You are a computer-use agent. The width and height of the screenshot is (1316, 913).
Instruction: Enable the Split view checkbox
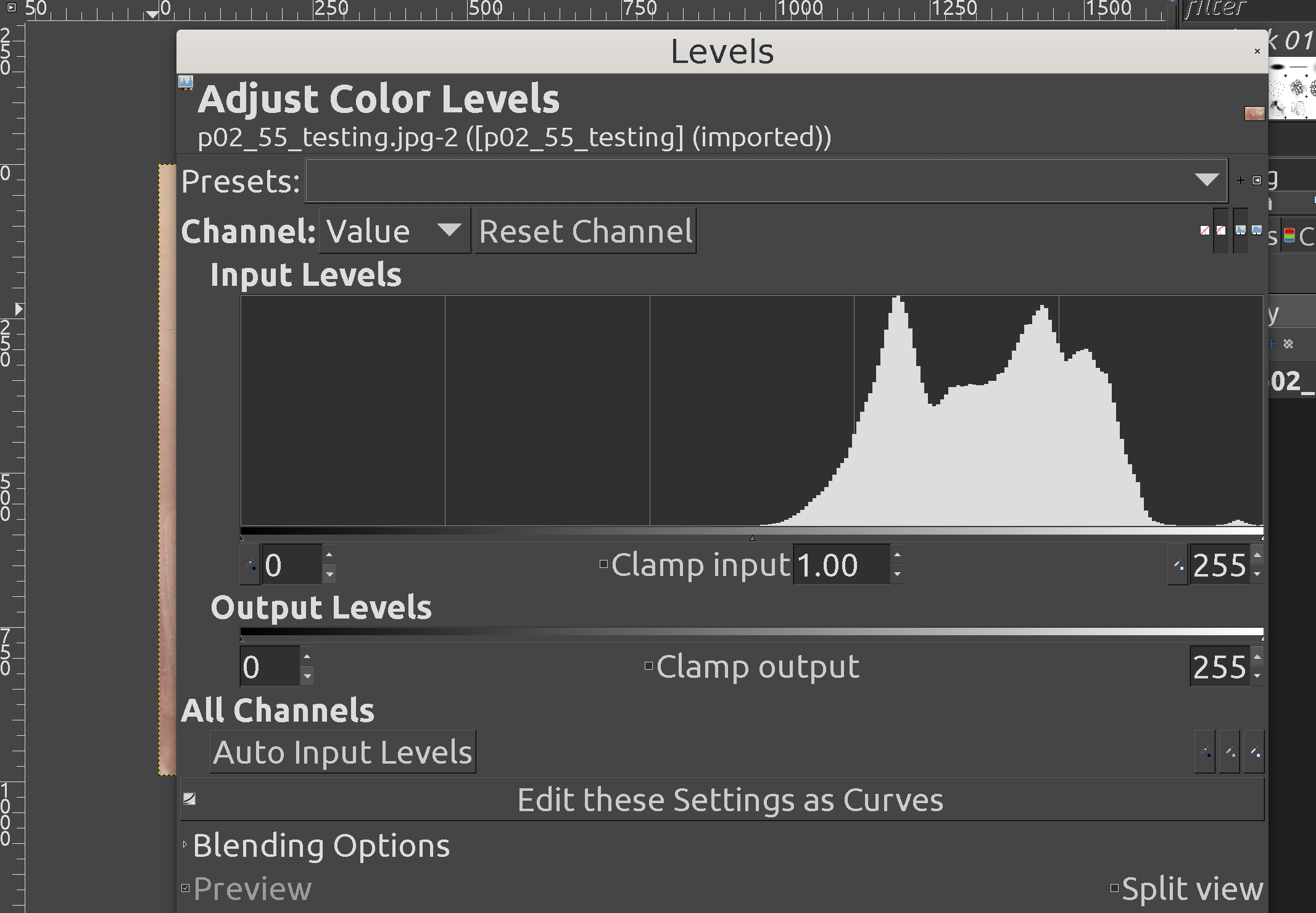point(1114,888)
